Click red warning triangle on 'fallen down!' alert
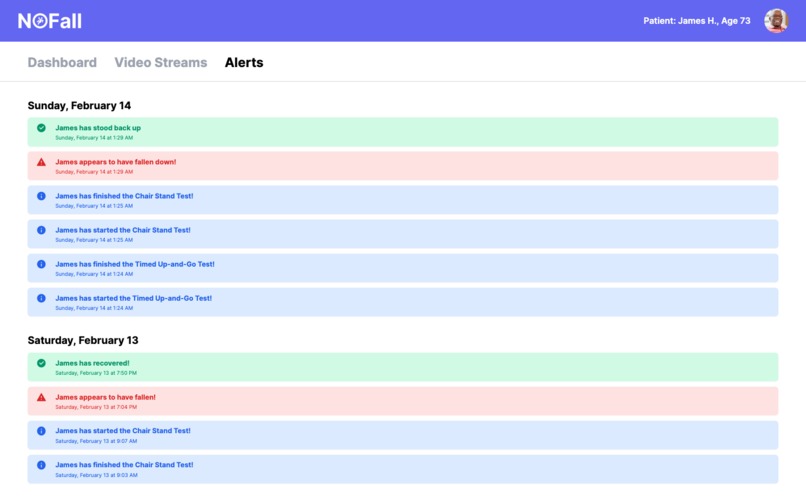The height and width of the screenshot is (497, 806). point(41,162)
